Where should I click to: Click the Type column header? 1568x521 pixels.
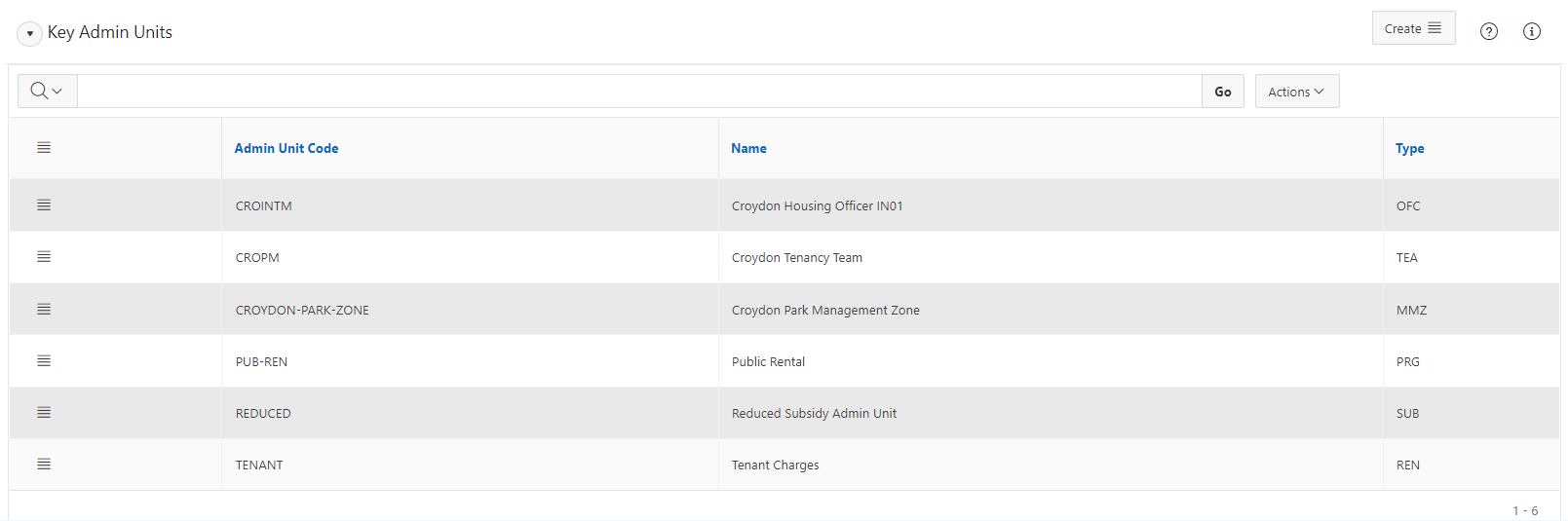point(1409,148)
